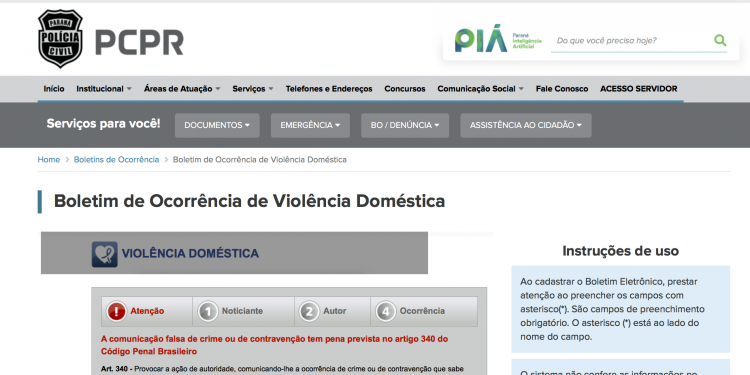750x375 pixels.
Task: Open Telefones e Endereços page
Action: [329, 88]
